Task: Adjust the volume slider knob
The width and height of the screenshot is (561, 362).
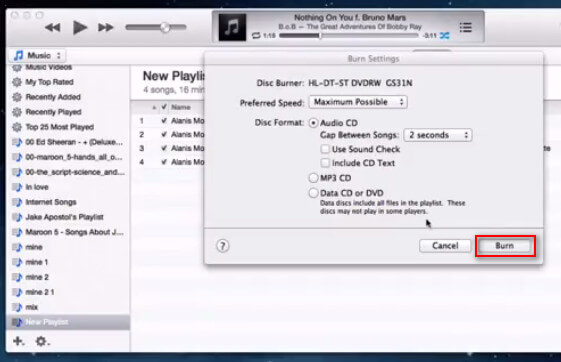Action: (165, 27)
